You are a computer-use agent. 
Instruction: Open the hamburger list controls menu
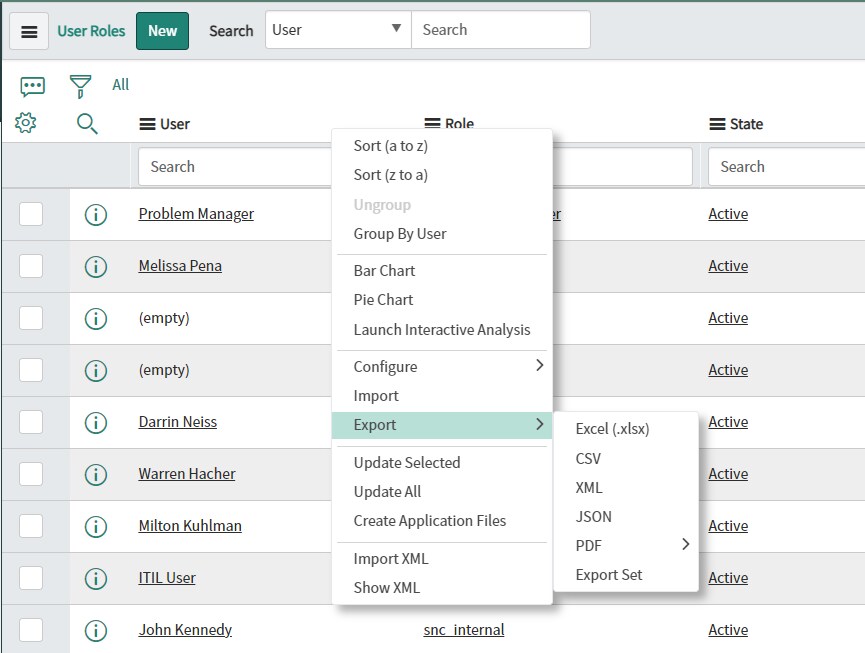point(29,31)
